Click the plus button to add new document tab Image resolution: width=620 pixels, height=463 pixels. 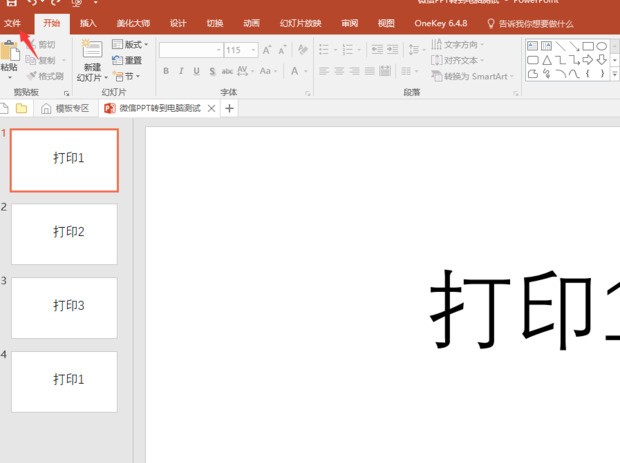click(229, 108)
